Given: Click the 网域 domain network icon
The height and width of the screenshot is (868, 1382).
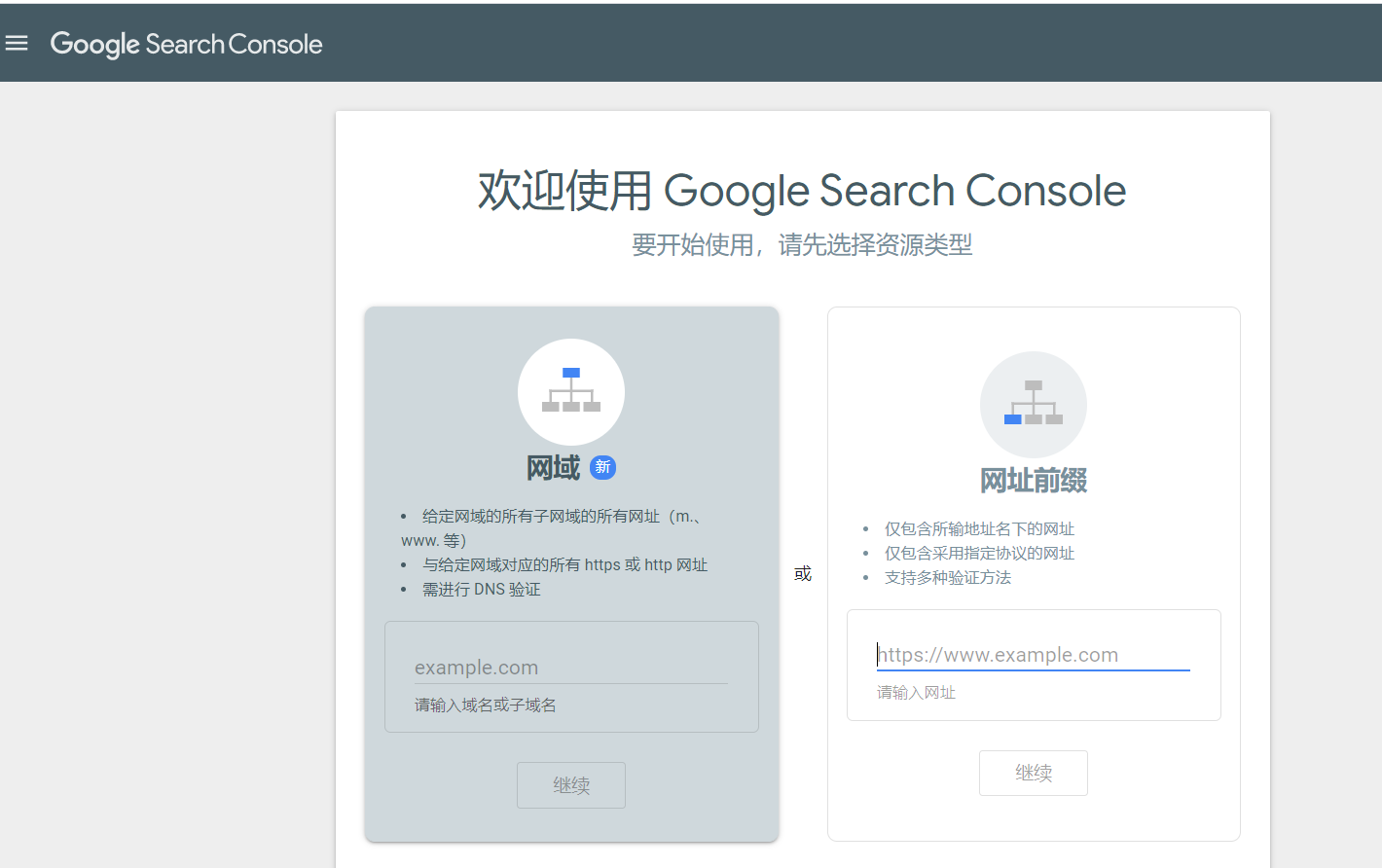Looking at the screenshot, I should click(x=571, y=391).
